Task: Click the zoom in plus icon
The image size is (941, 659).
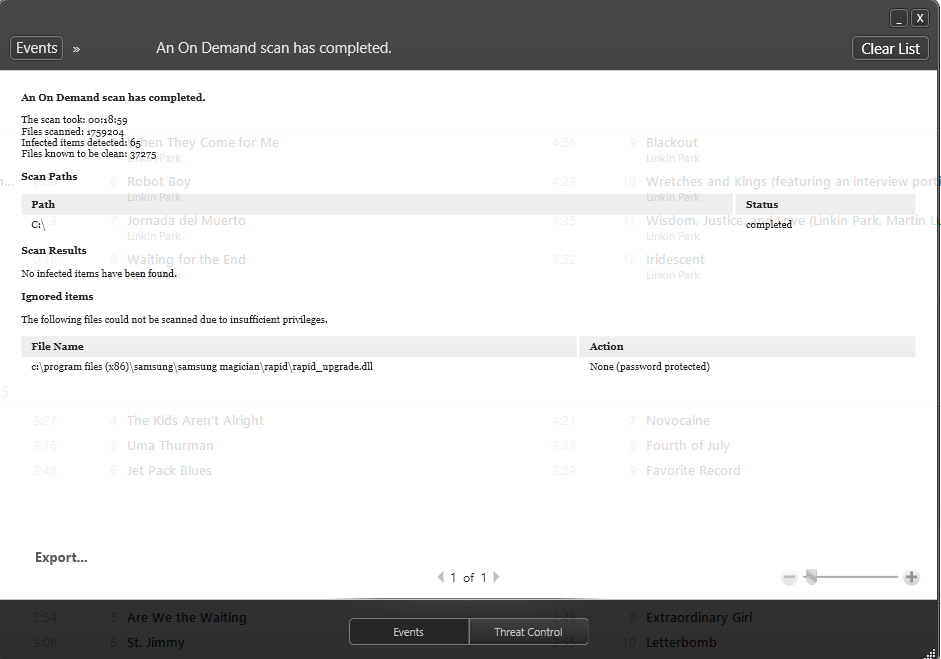Action: click(x=911, y=577)
